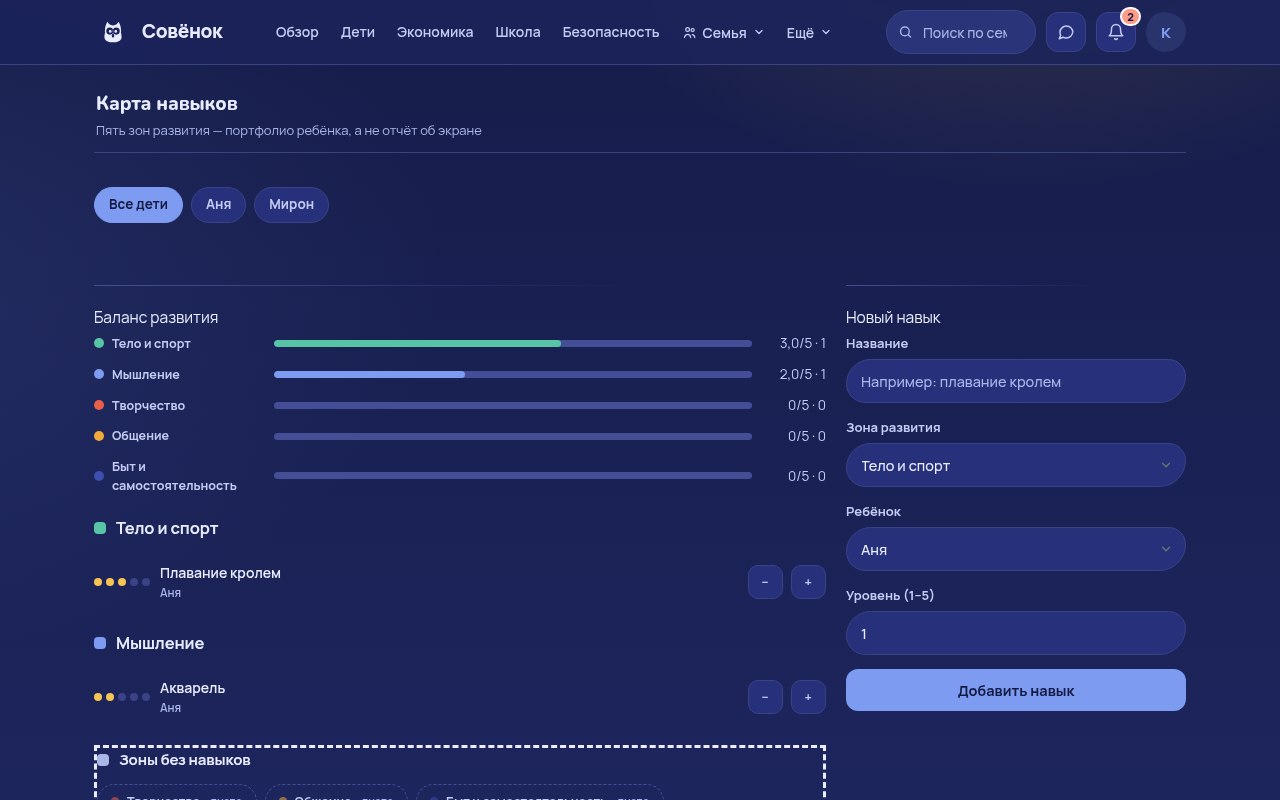
Task: Open the user avatar K menu
Action: pyautogui.click(x=1166, y=32)
